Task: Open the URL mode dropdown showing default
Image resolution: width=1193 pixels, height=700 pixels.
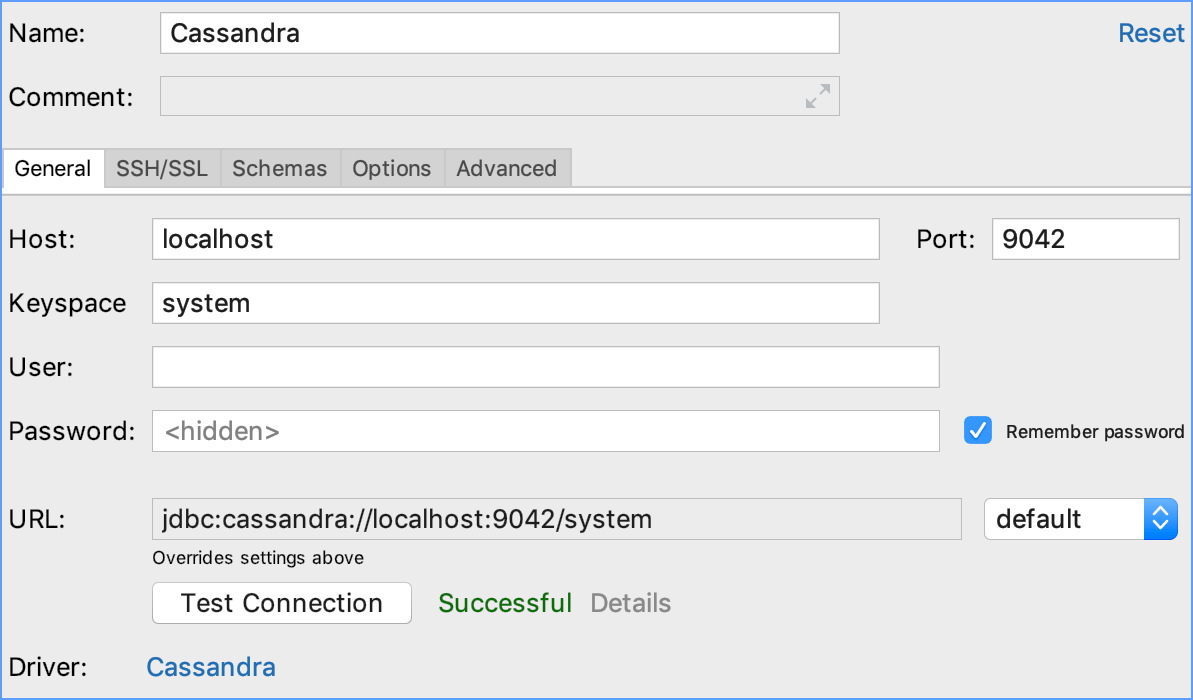Action: point(1080,519)
